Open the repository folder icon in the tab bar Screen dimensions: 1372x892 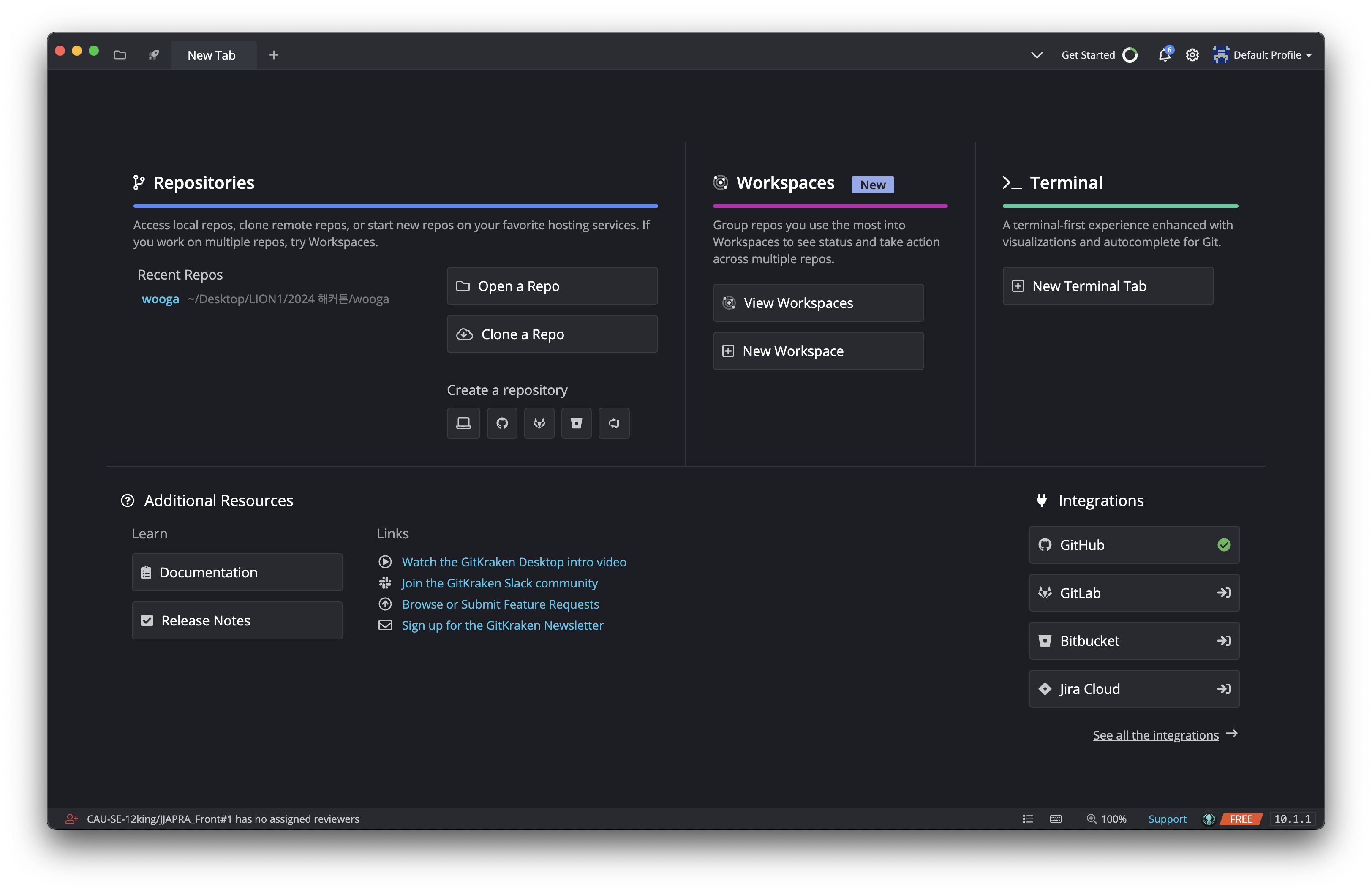120,55
